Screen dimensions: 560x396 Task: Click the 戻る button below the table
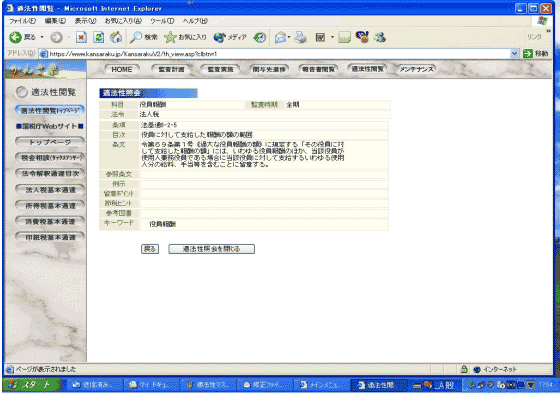150,249
